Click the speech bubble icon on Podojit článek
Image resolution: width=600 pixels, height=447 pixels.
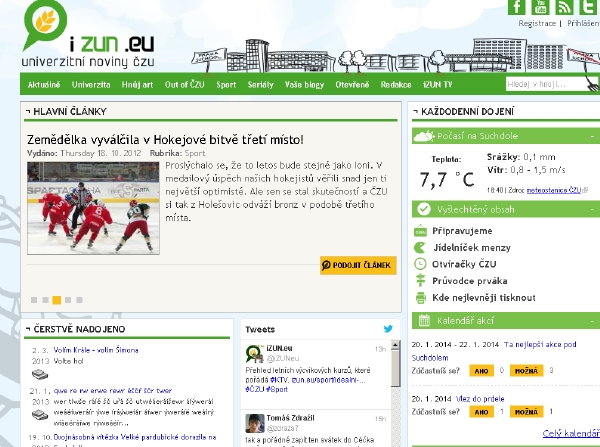point(326,265)
